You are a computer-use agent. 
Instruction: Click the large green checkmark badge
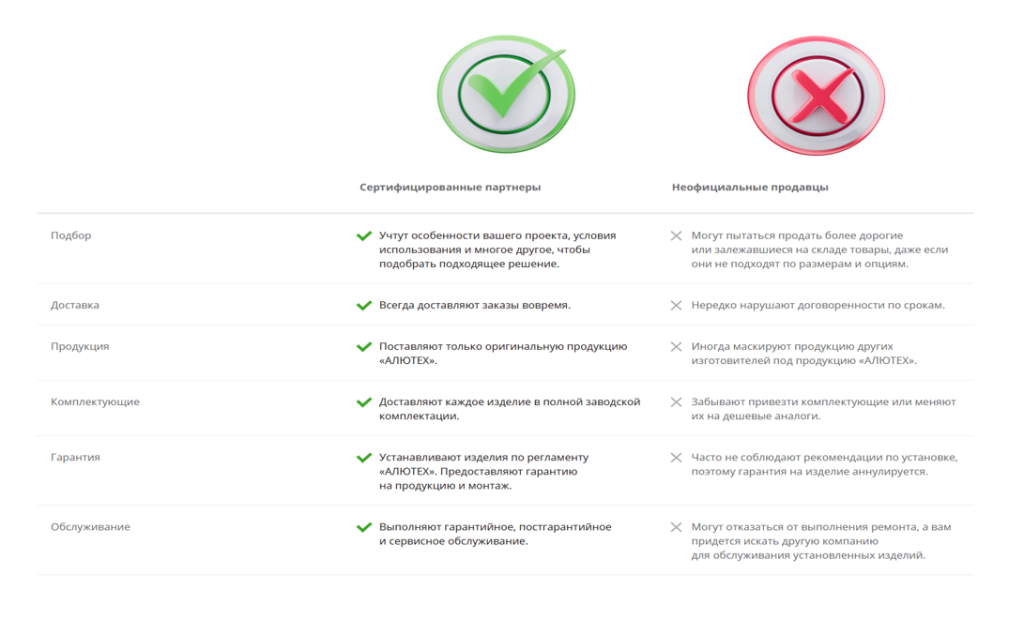(x=506, y=94)
